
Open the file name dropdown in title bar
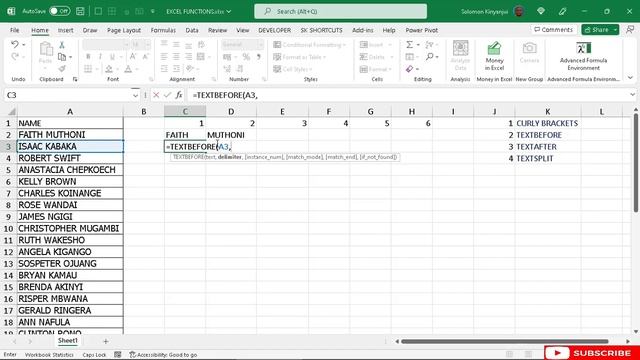coord(229,11)
